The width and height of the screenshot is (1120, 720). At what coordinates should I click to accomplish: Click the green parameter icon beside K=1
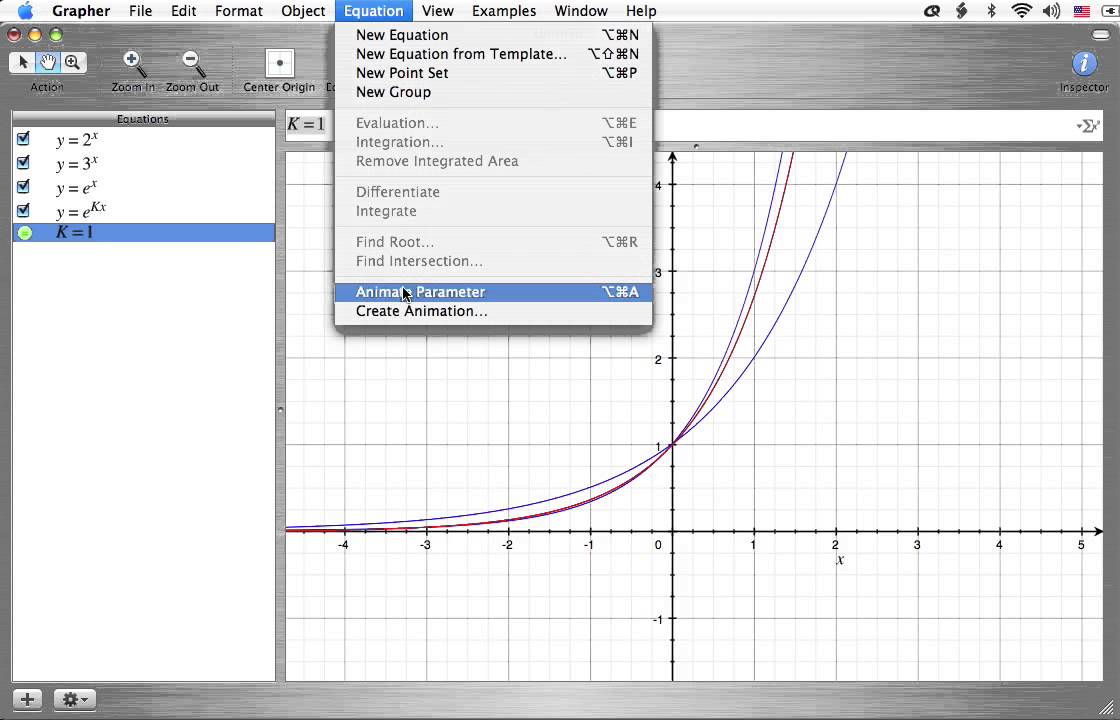pyautogui.click(x=24, y=233)
